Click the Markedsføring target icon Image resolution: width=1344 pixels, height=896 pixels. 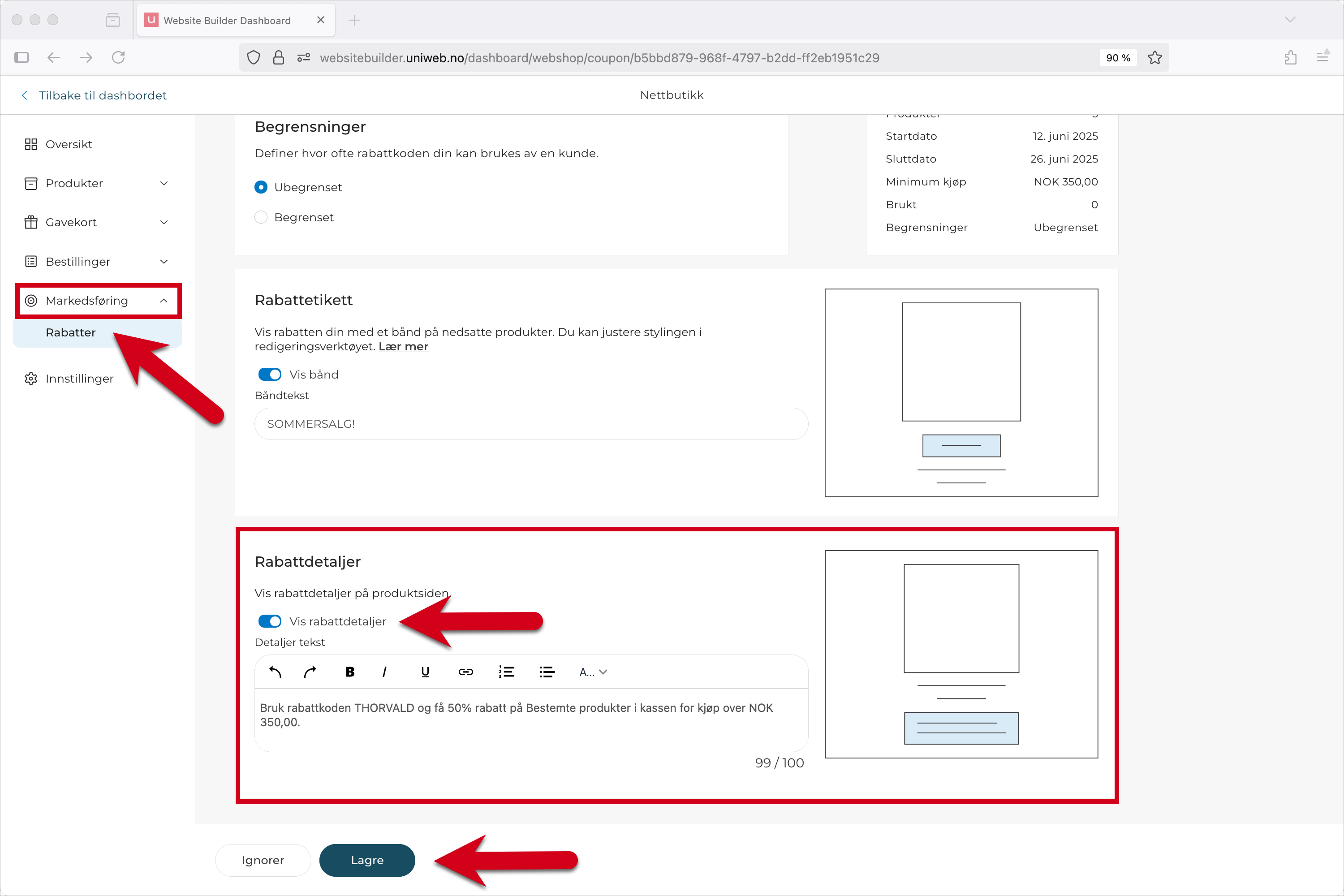[31, 301]
